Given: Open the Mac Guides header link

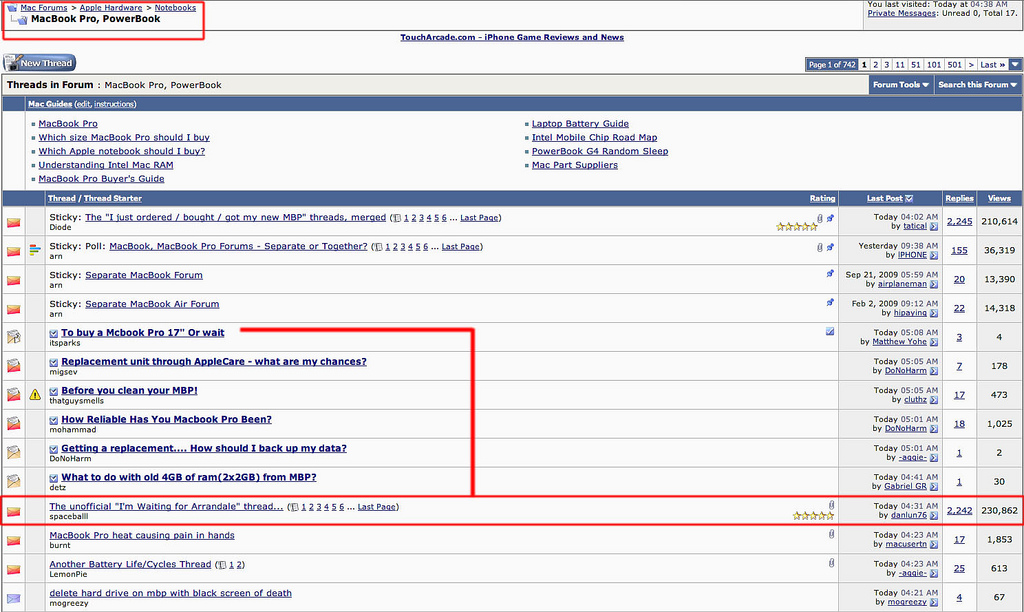Looking at the screenshot, I should (x=50, y=104).
